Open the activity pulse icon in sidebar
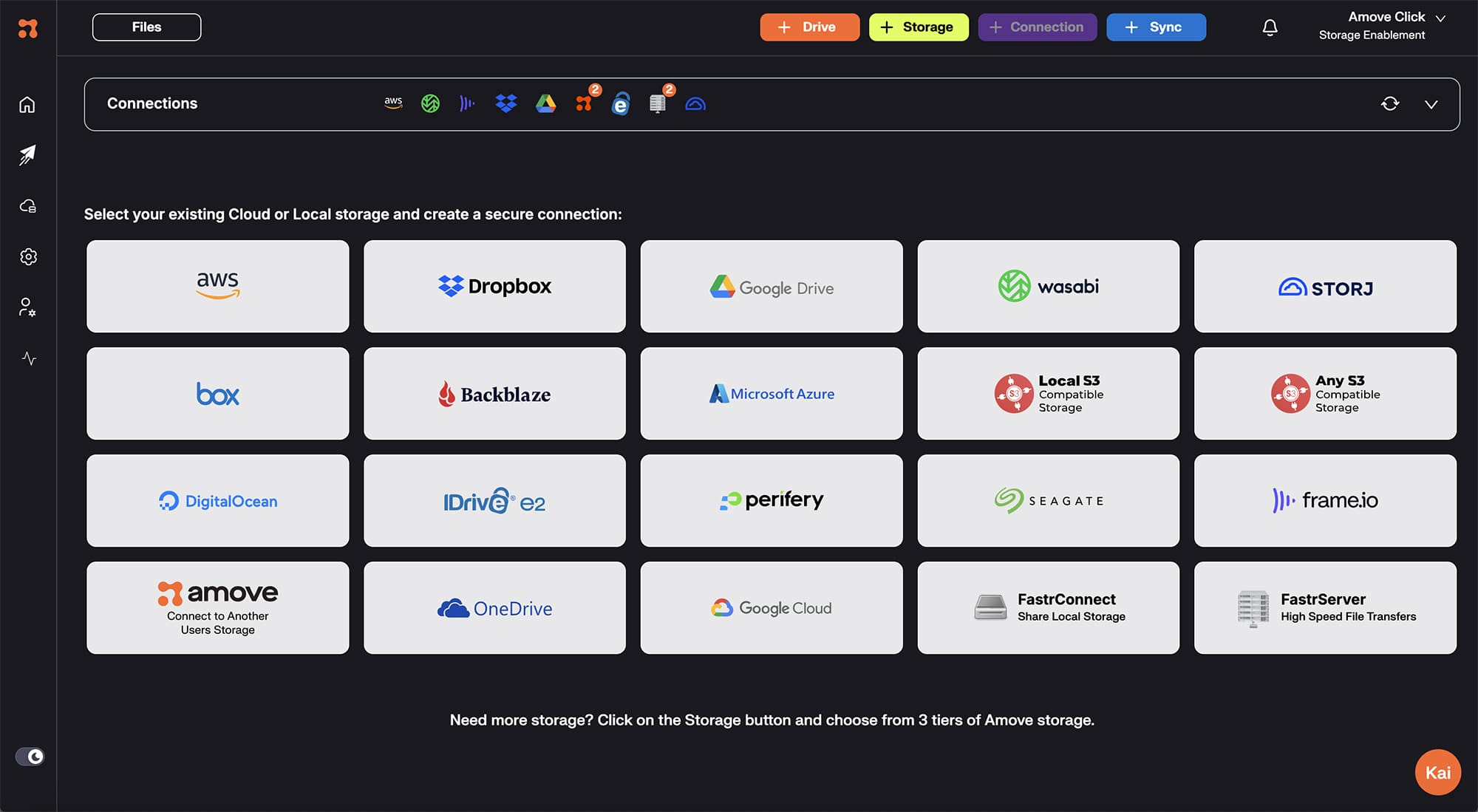Image resolution: width=1478 pixels, height=812 pixels. click(x=29, y=358)
